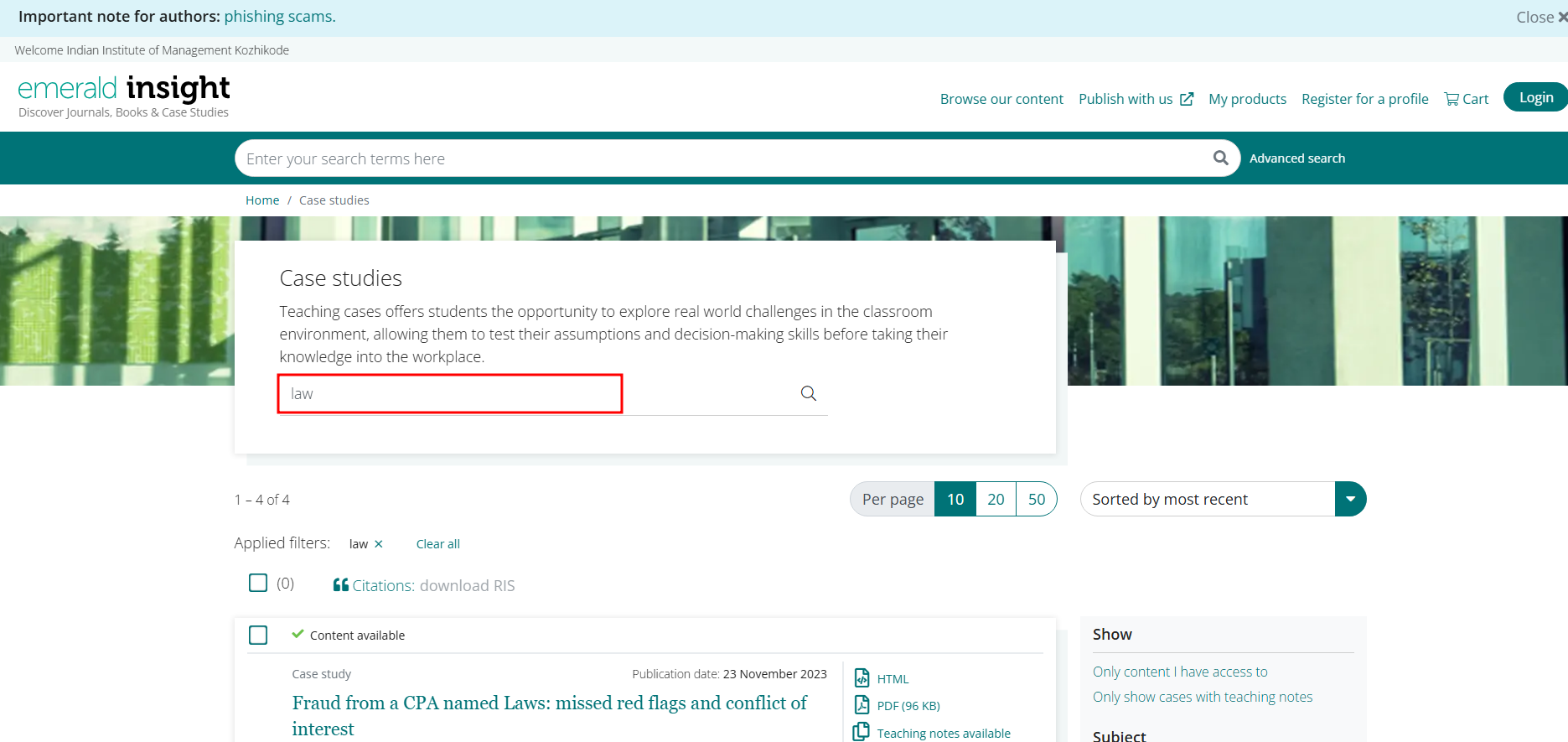Click the magnifier icon in top search bar
The height and width of the screenshot is (742, 1568).
point(1220,158)
